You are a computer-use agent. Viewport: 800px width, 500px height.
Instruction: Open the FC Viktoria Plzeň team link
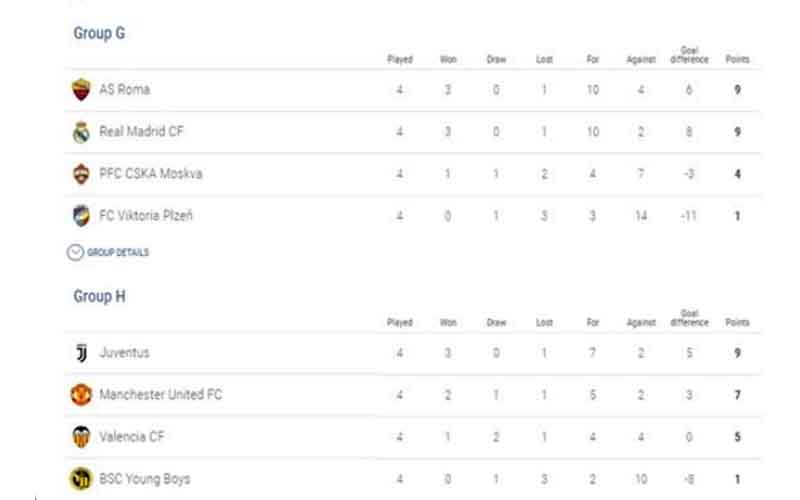click(x=146, y=216)
